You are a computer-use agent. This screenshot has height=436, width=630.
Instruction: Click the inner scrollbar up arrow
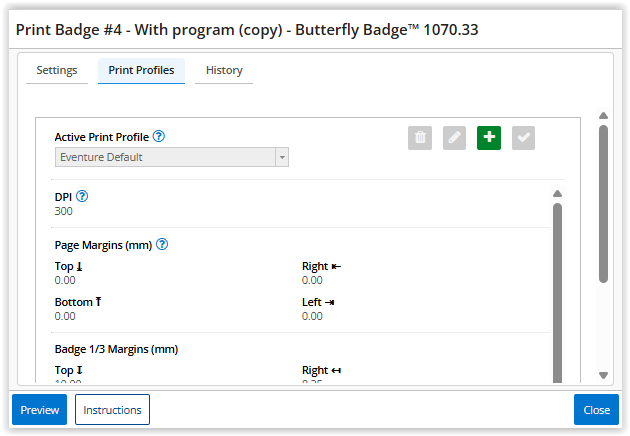(x=557, y=194)
